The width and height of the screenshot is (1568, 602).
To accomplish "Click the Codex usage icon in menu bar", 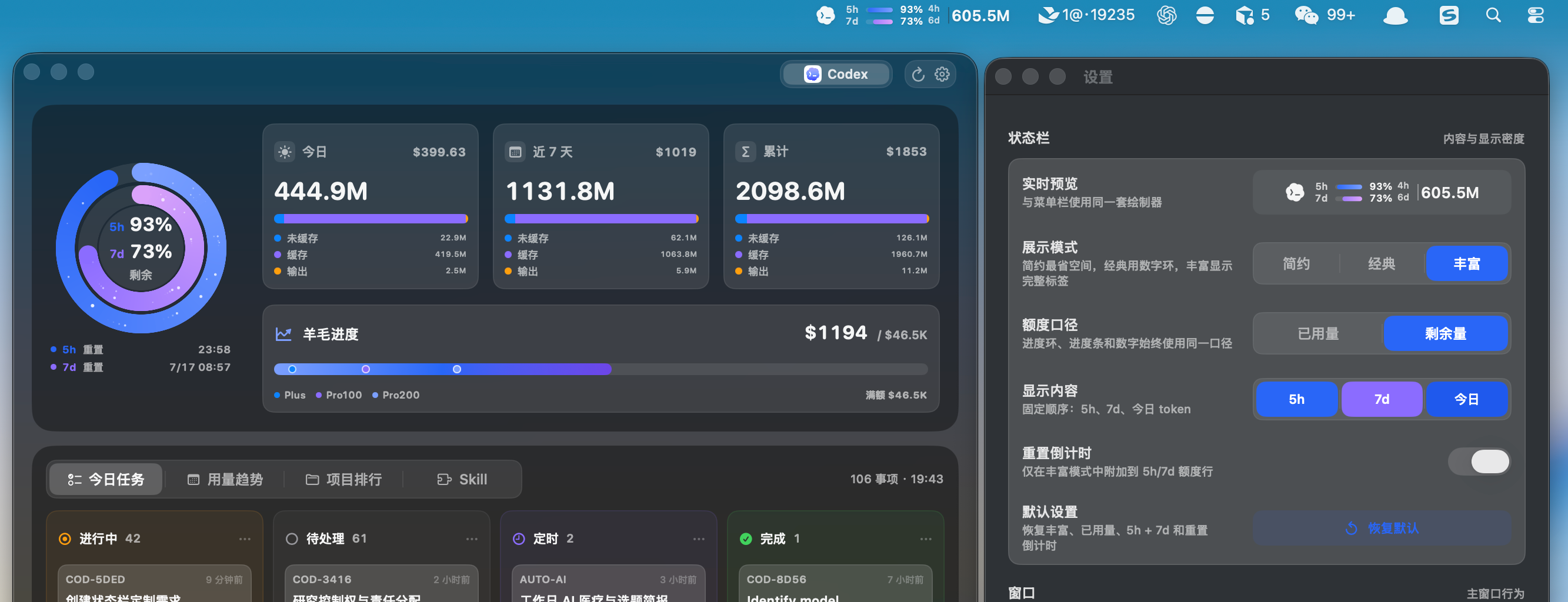I will click(825, 15).
